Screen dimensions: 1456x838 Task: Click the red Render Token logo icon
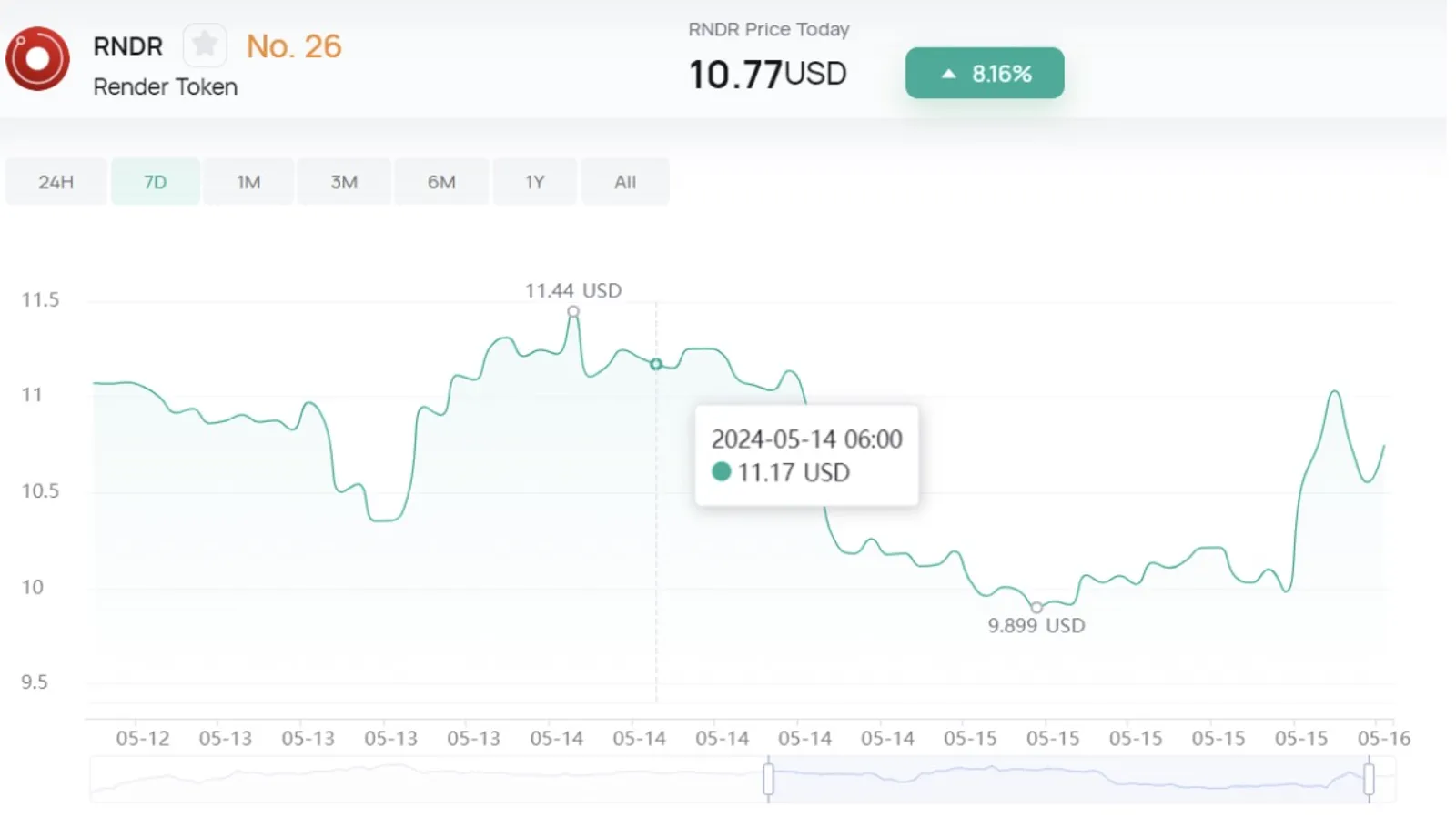point(37,59)
